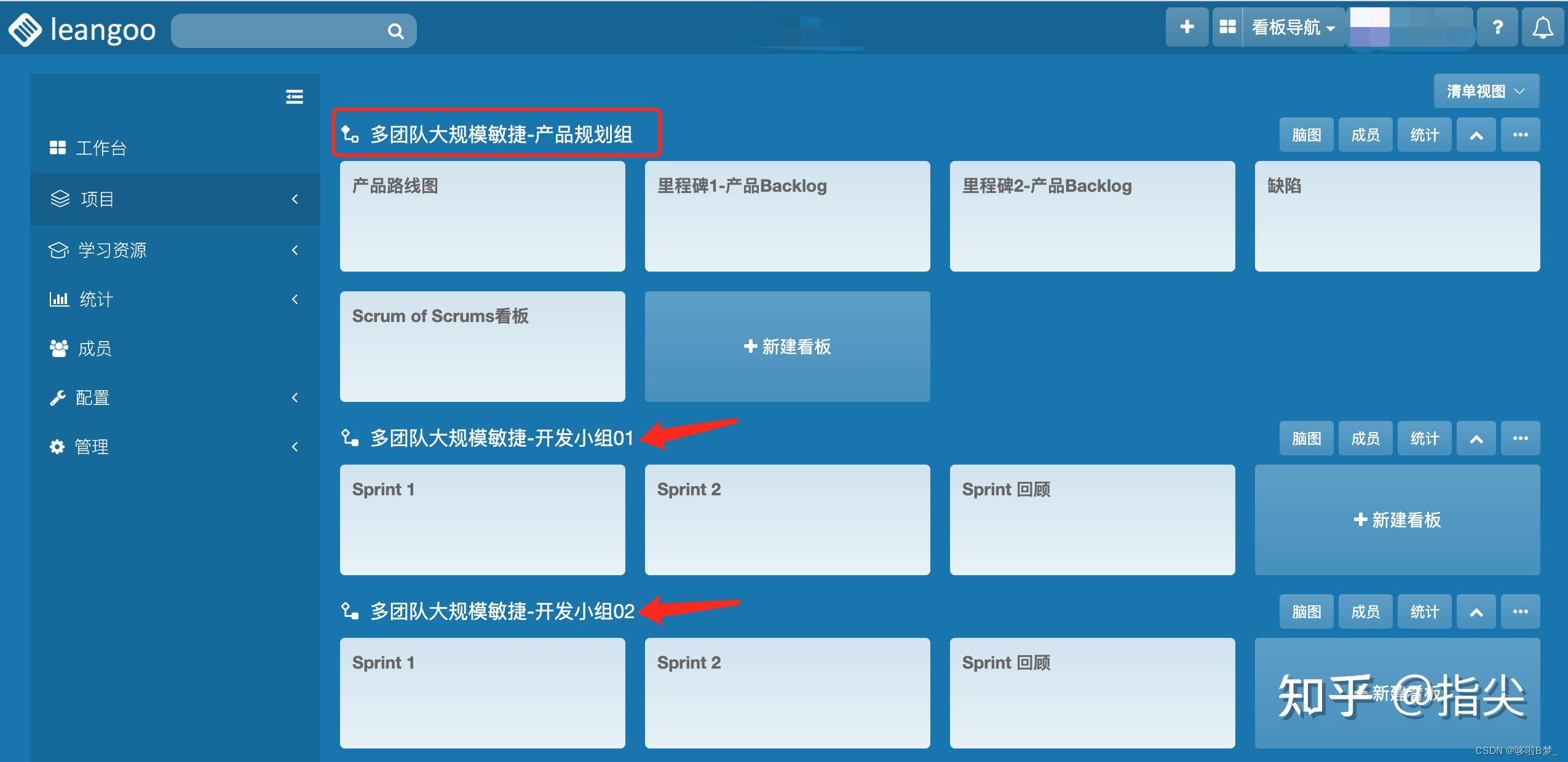Collapse the sidebar using the hamburger icon

pos(294,97)
